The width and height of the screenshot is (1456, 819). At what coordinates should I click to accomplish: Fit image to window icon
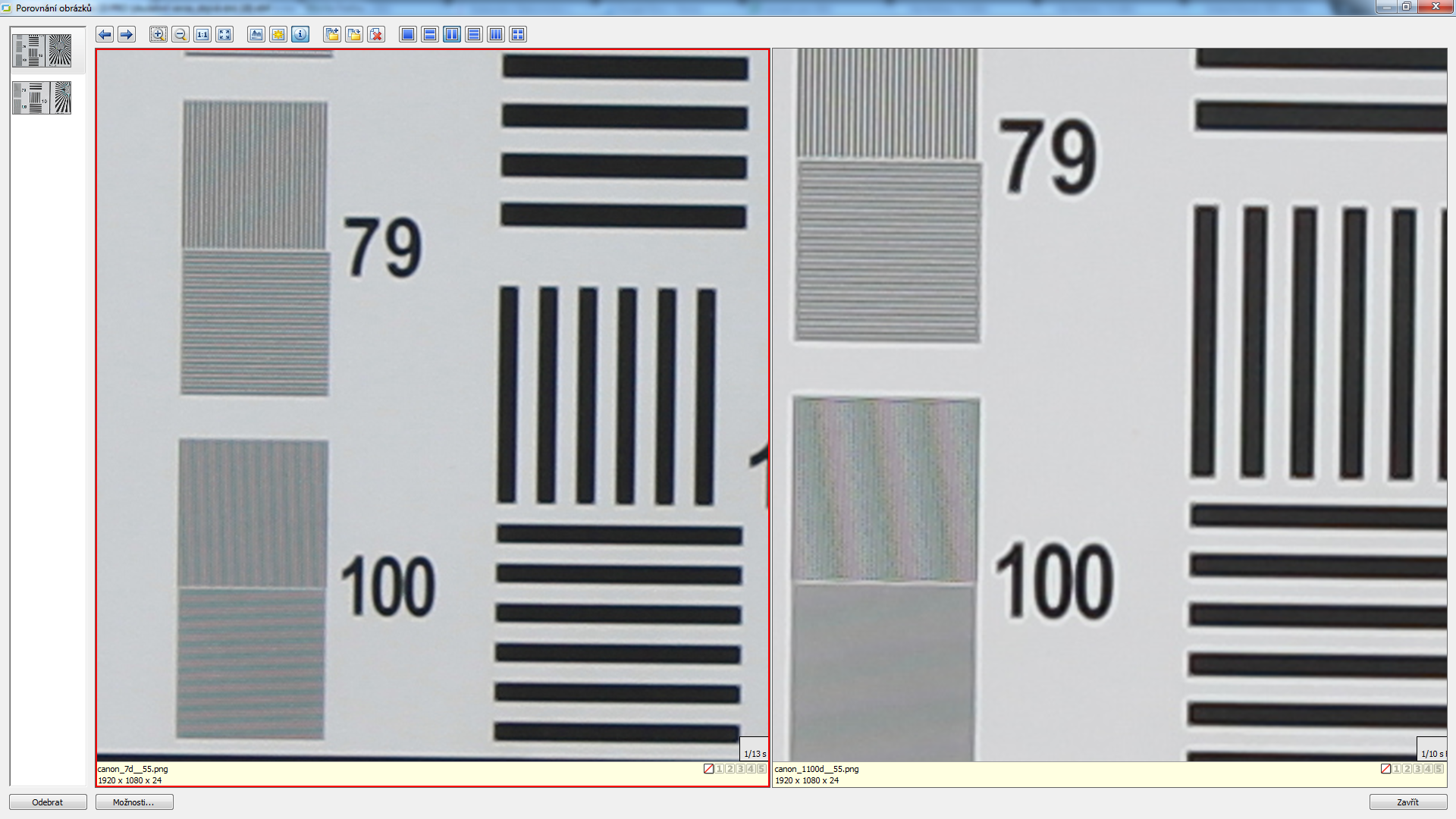point(224,34)
